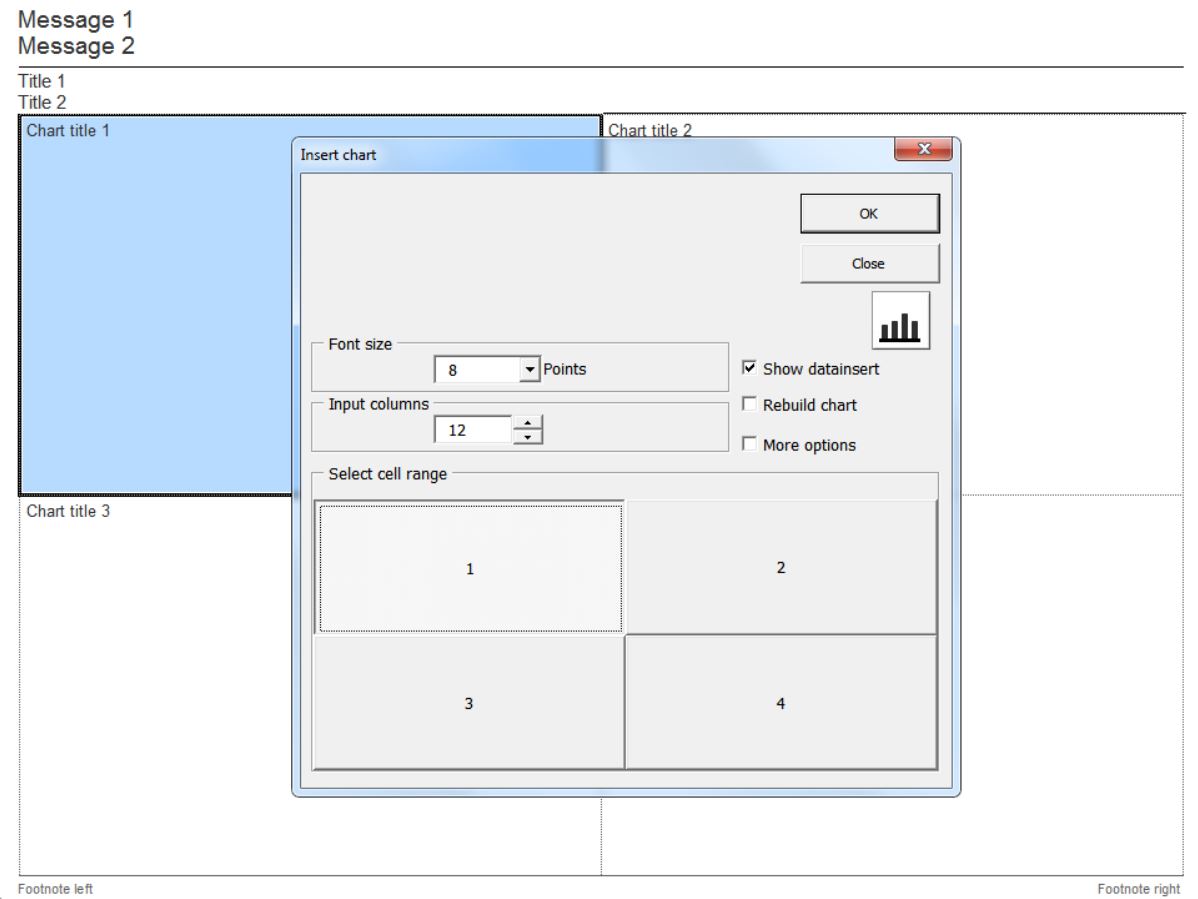
Task: Click the Chart title 3 text
Action: tap(68, 511)
